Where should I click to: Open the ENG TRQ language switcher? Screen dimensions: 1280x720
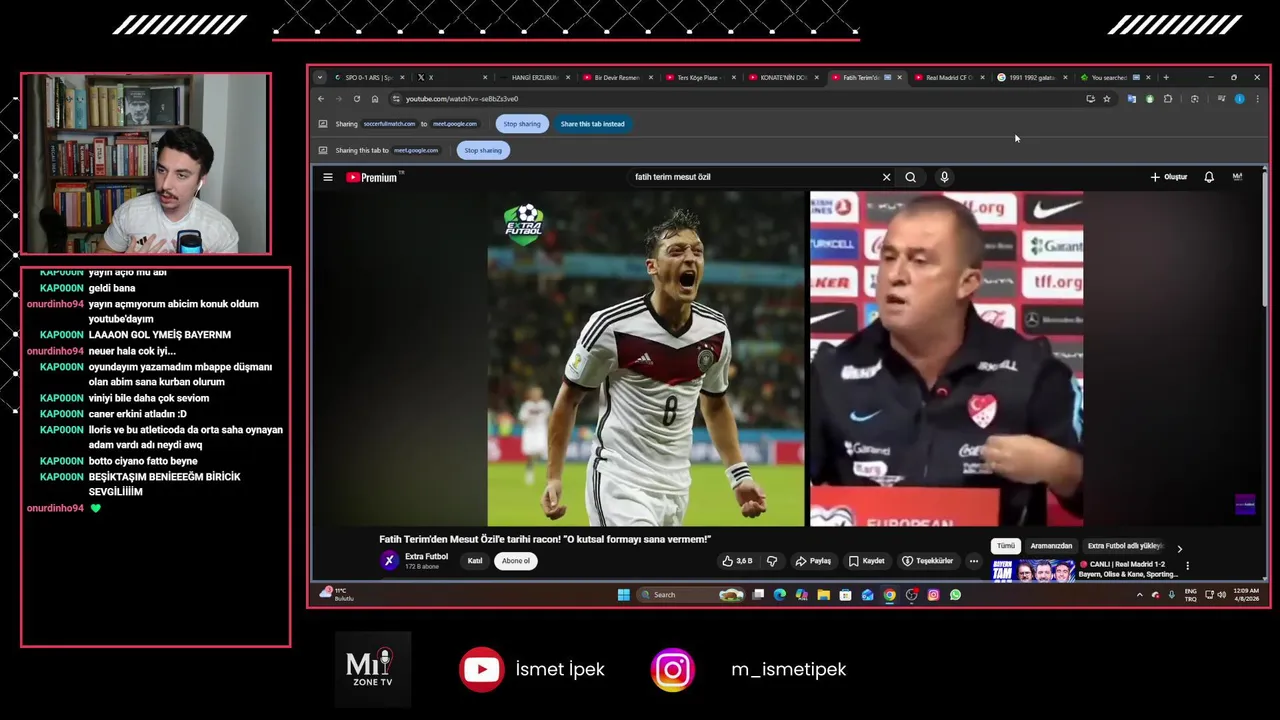(x=1190, y=595)
